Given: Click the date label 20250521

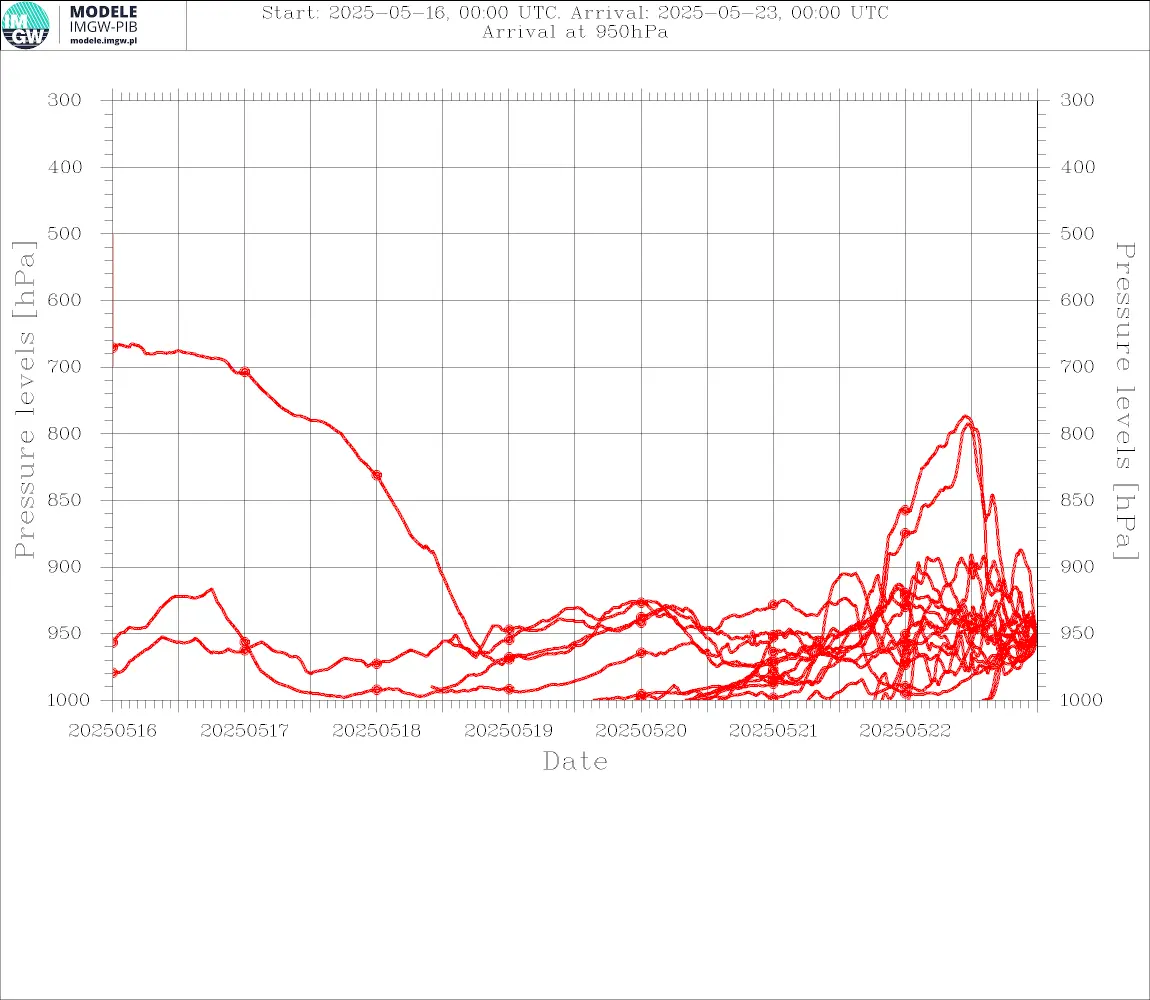Looking at the screenshot, I should click(773, 731).
